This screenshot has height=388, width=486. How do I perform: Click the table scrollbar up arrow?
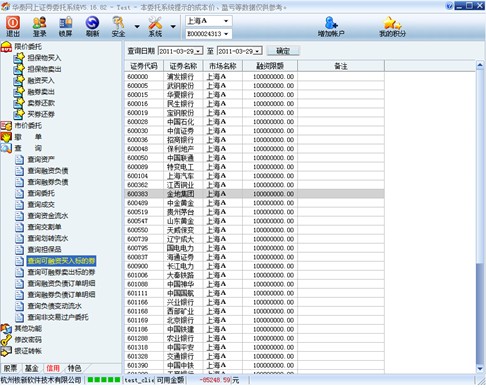[480, 65]
